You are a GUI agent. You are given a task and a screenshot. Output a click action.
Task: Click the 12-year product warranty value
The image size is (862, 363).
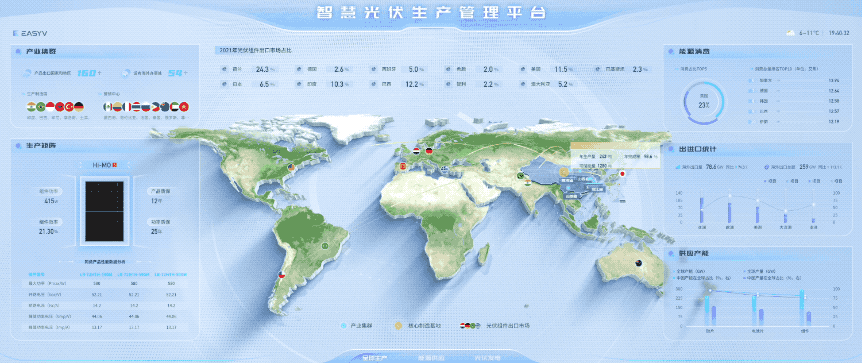[157, 201]
